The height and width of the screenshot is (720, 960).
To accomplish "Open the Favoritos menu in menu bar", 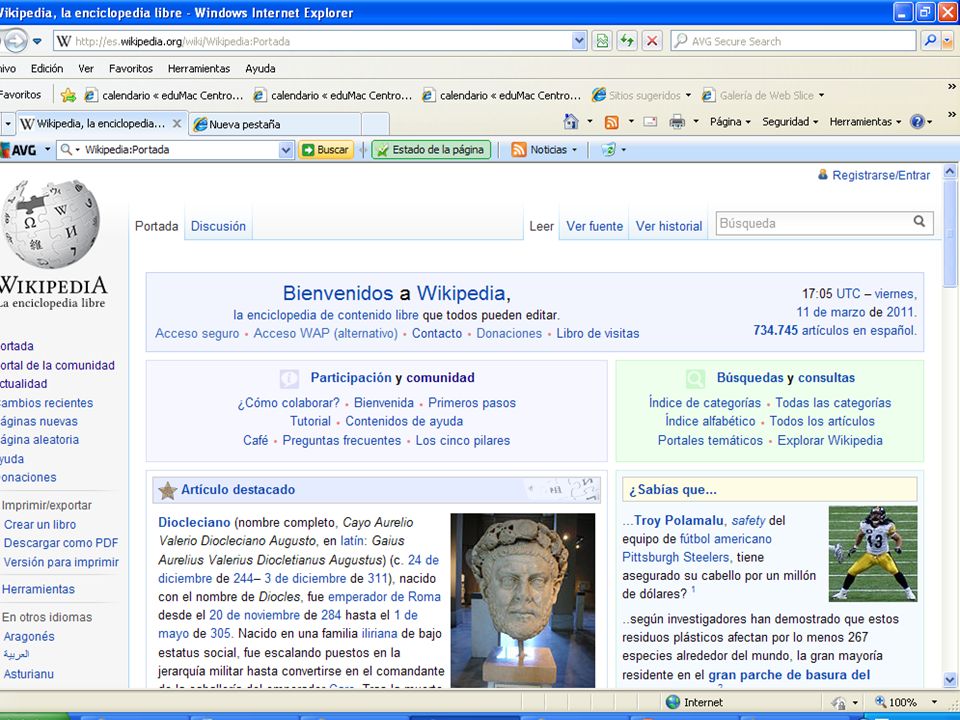I will [131, 69].
